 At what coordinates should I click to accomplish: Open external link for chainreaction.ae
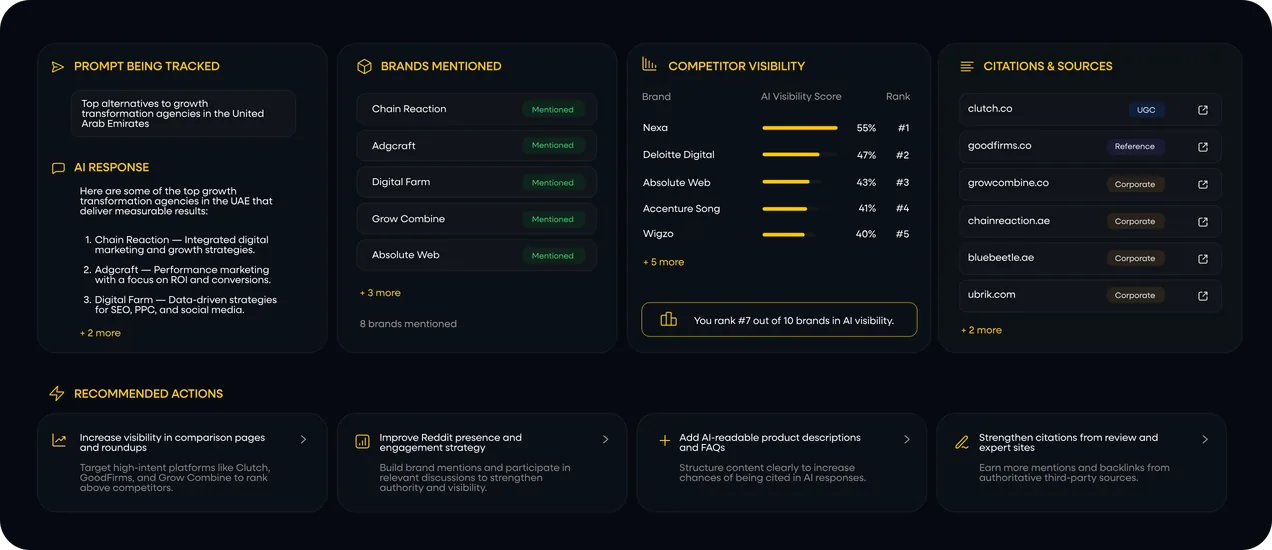pyautogui.click(x=1203, y=221)
